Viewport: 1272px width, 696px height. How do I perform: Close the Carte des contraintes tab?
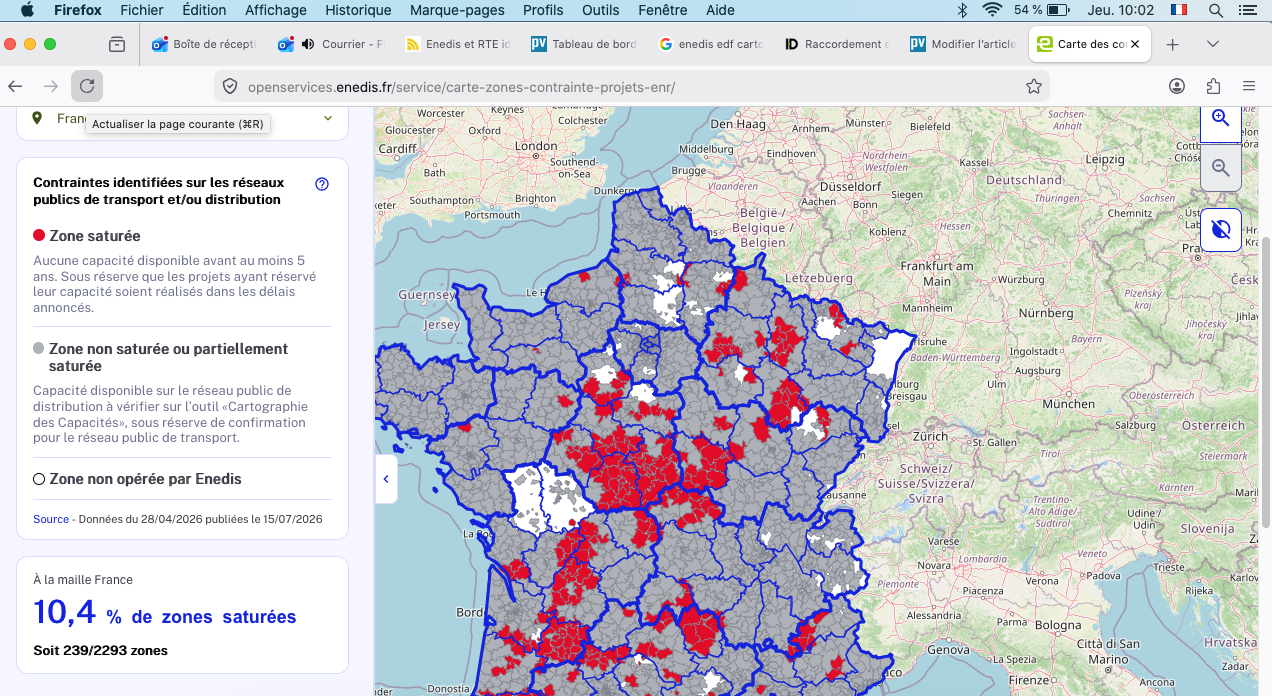1134,44
